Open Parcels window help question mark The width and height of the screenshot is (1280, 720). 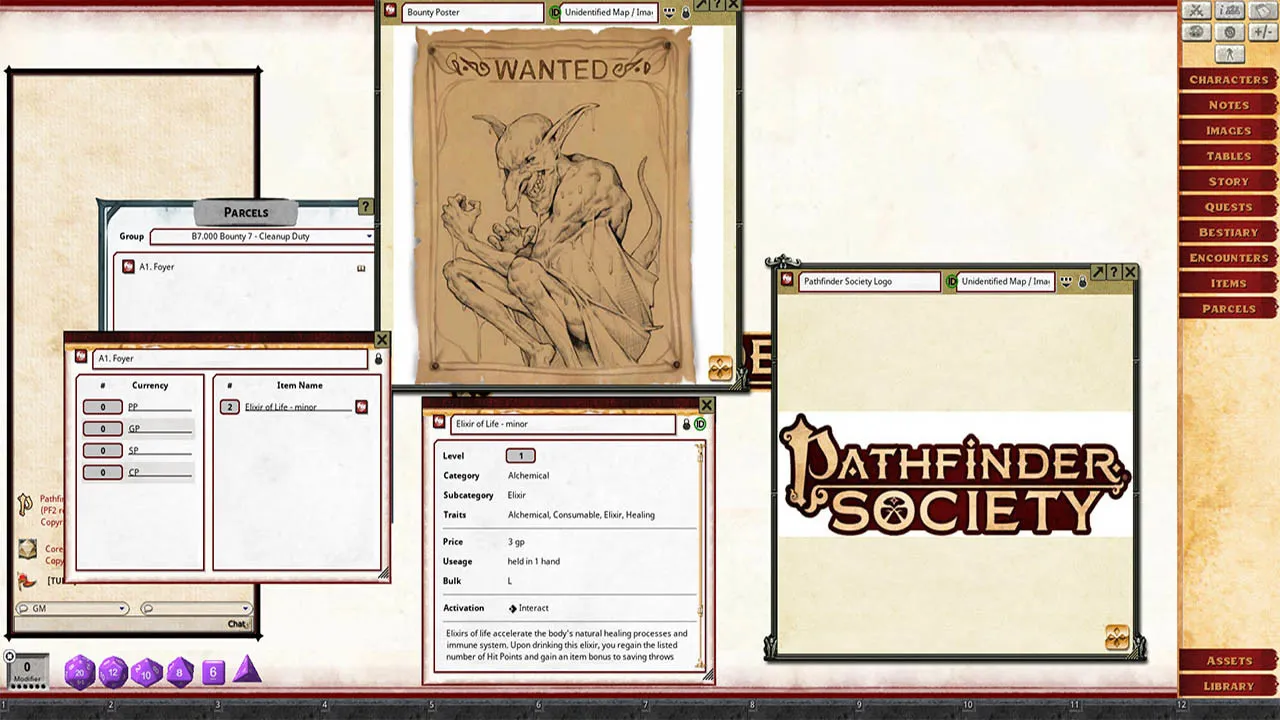click(365, 207)
